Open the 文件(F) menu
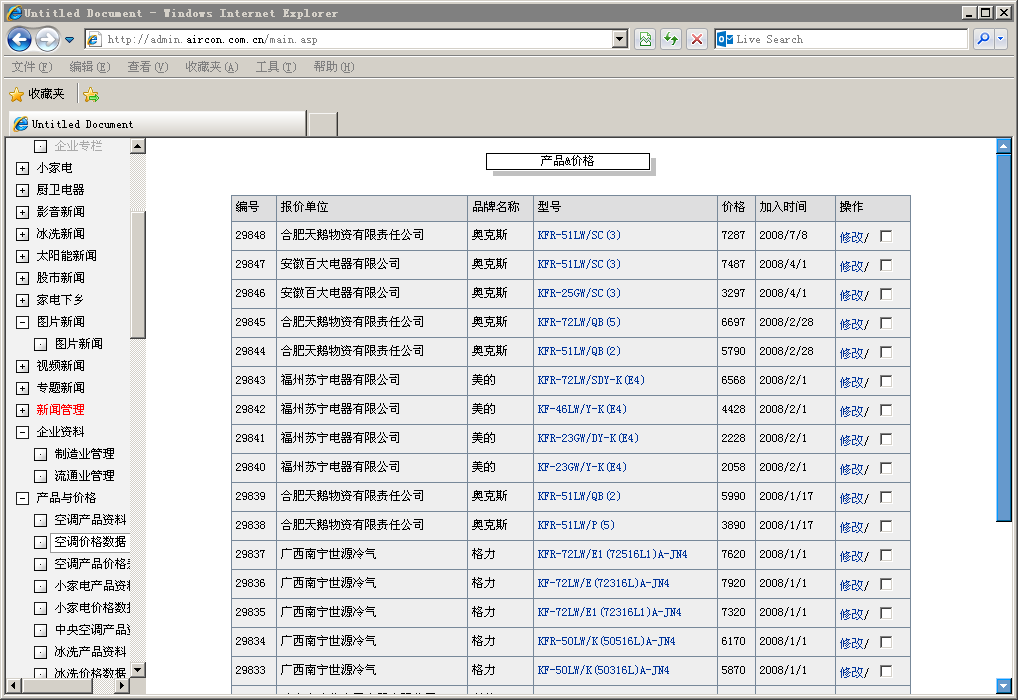 pyautogui.click(x=32, y=67)
